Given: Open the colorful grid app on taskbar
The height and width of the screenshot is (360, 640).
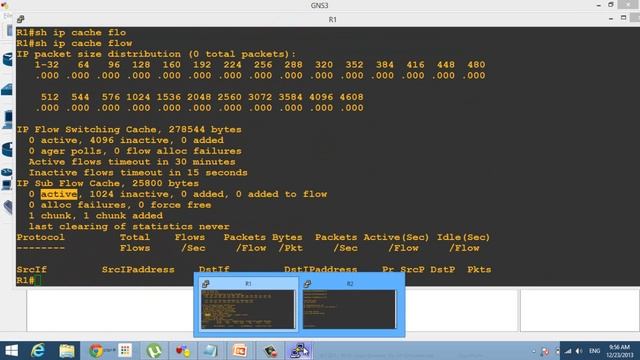Looking at the screenshot, I should [125, 351].
